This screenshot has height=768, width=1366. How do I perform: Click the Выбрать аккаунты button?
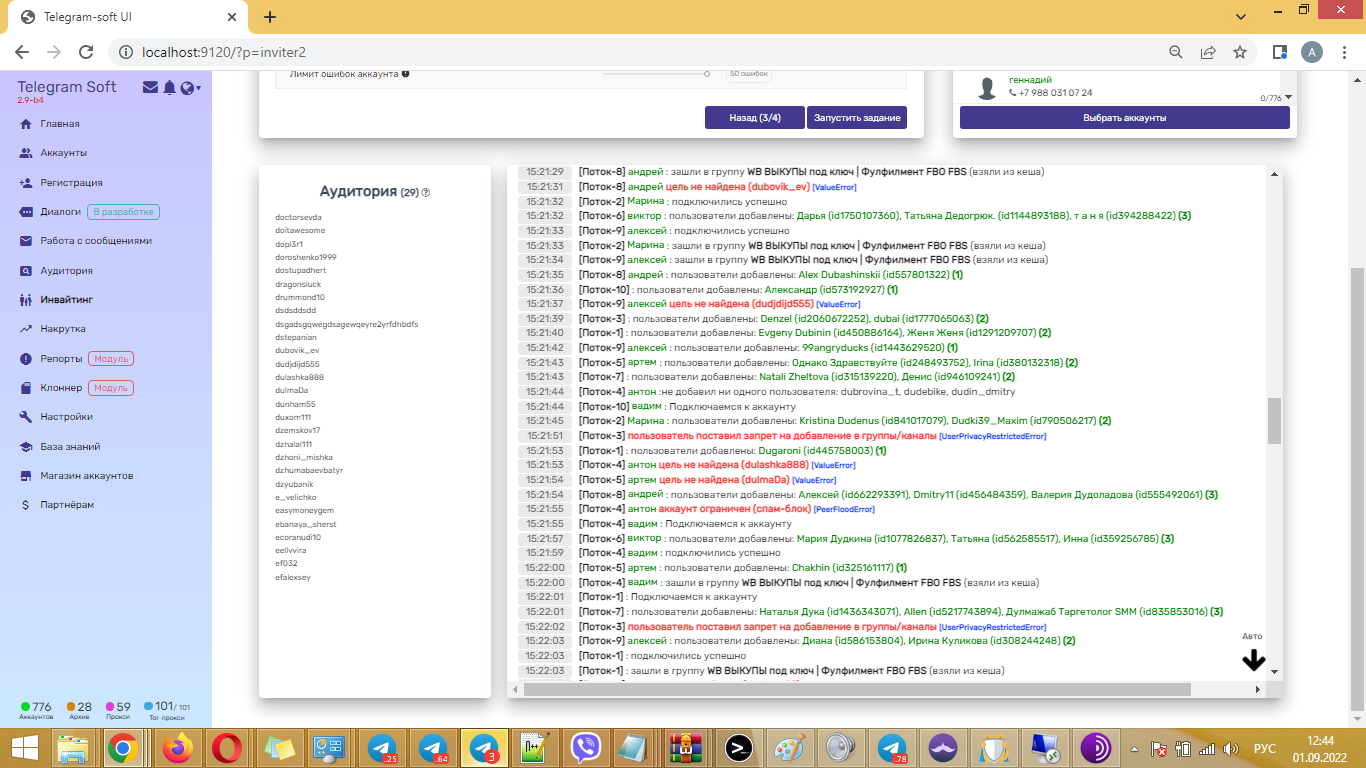coord(1124,118)
